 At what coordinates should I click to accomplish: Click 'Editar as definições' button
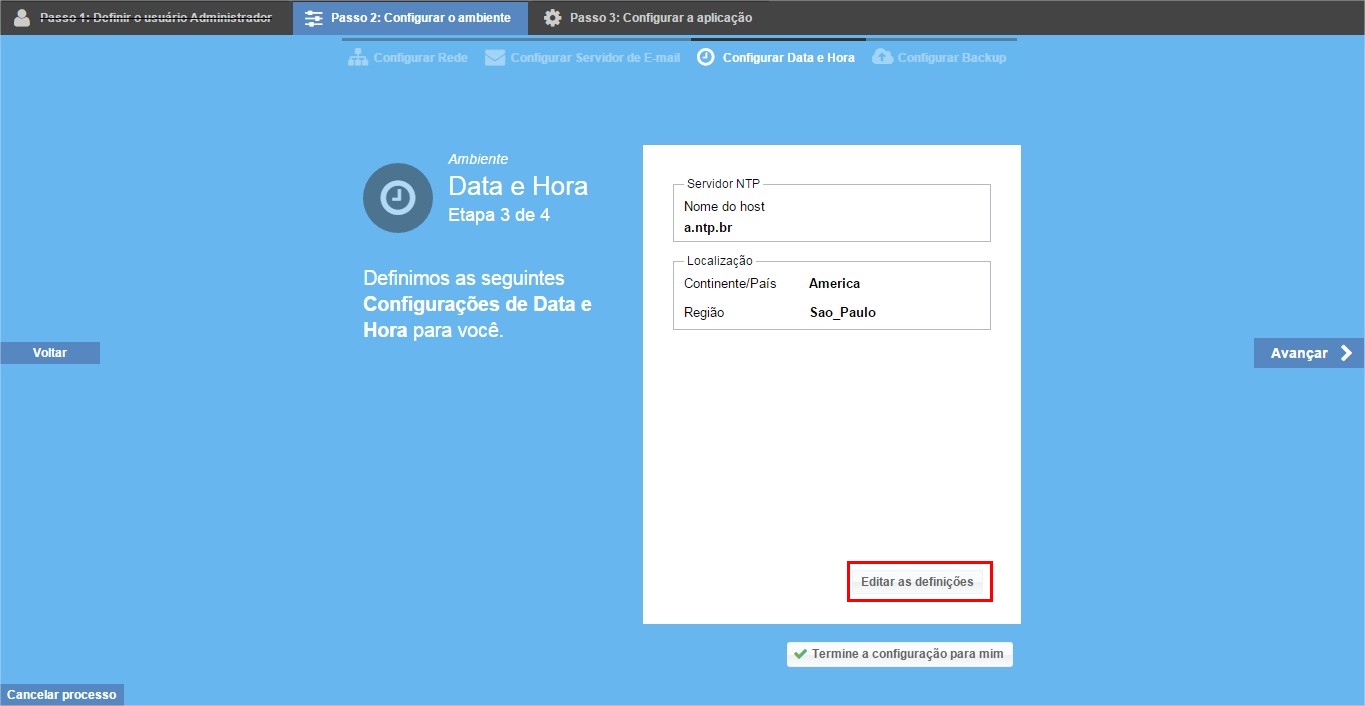point(917,582)
